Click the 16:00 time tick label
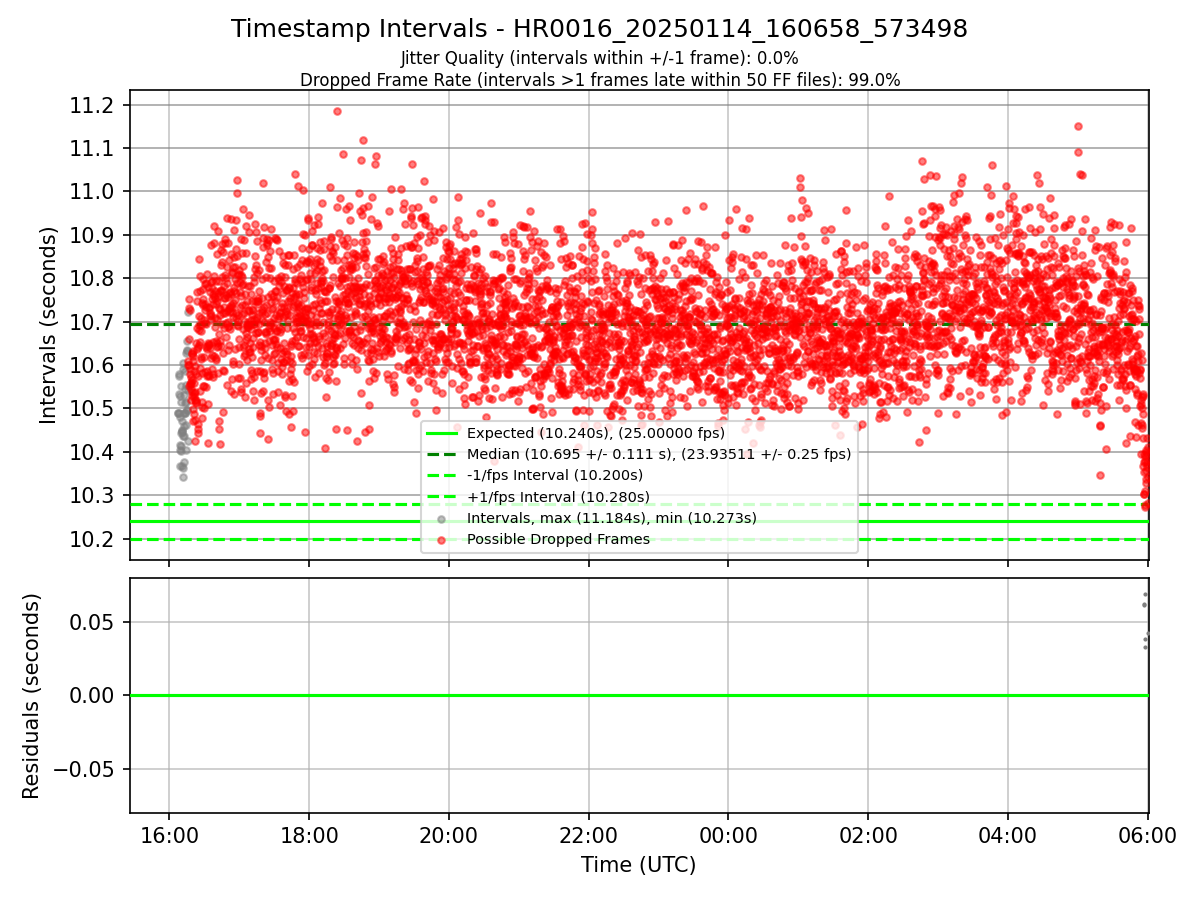Viewport: 1200px width, 900px height. tap(169, 834)
